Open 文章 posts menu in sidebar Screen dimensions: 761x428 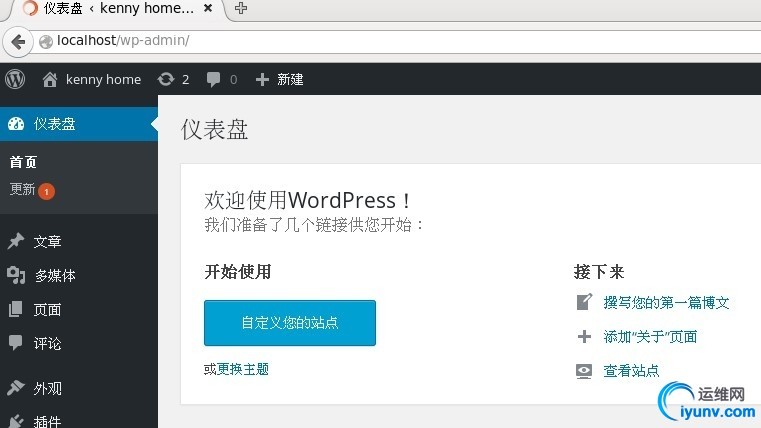[x=47, y=241]
